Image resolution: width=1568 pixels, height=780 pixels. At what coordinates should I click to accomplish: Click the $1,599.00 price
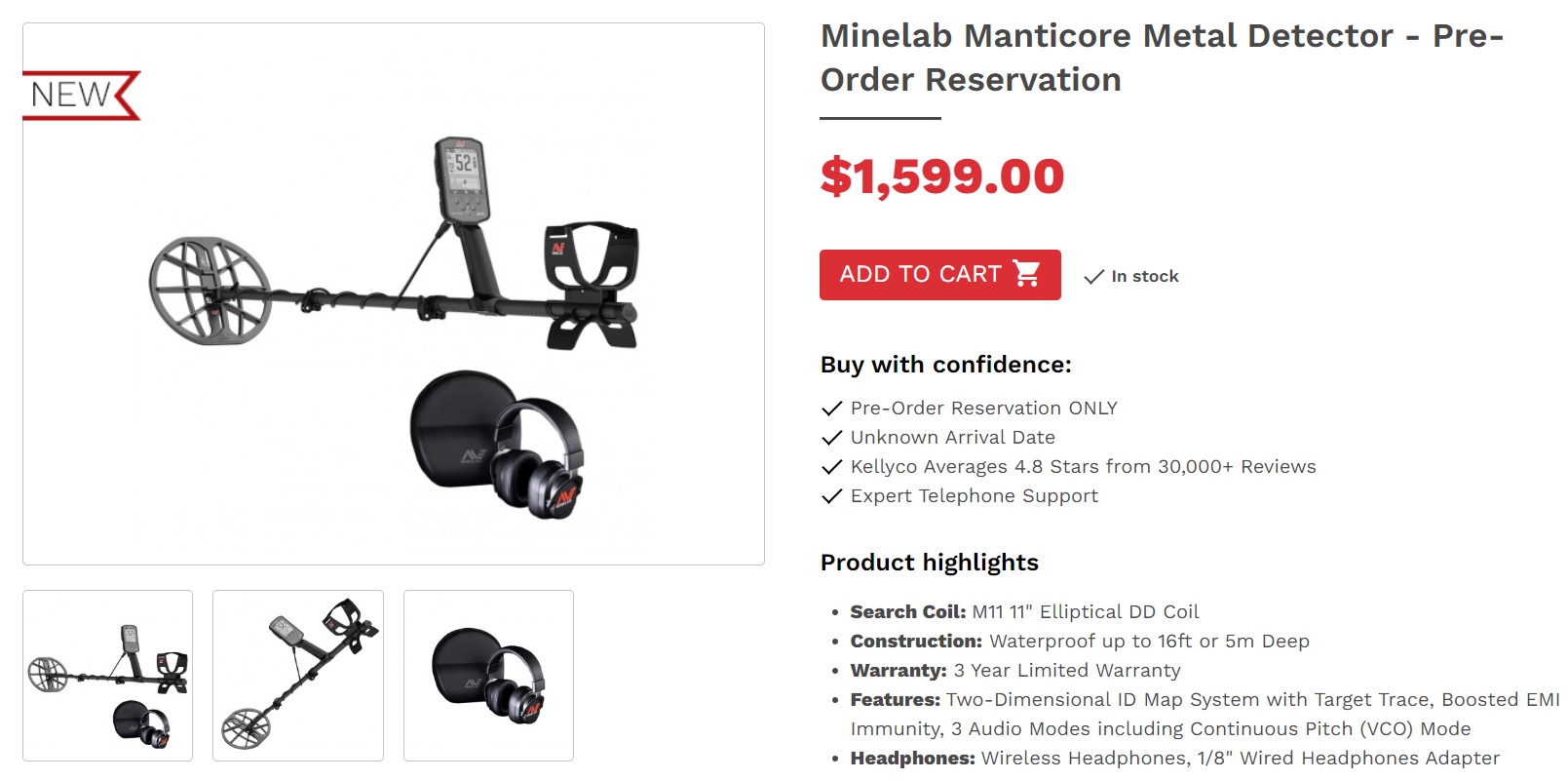[941, 176]
